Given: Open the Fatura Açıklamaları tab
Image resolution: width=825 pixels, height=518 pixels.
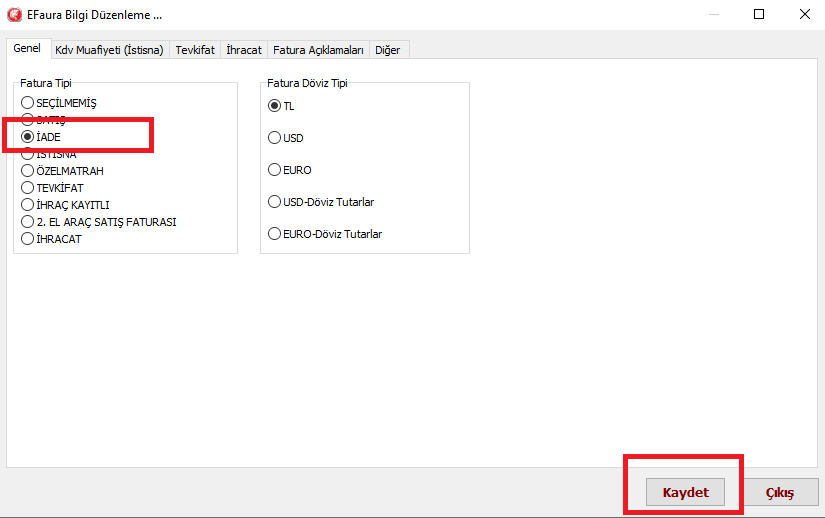Looking at the screenshot, I should [318, 50].
